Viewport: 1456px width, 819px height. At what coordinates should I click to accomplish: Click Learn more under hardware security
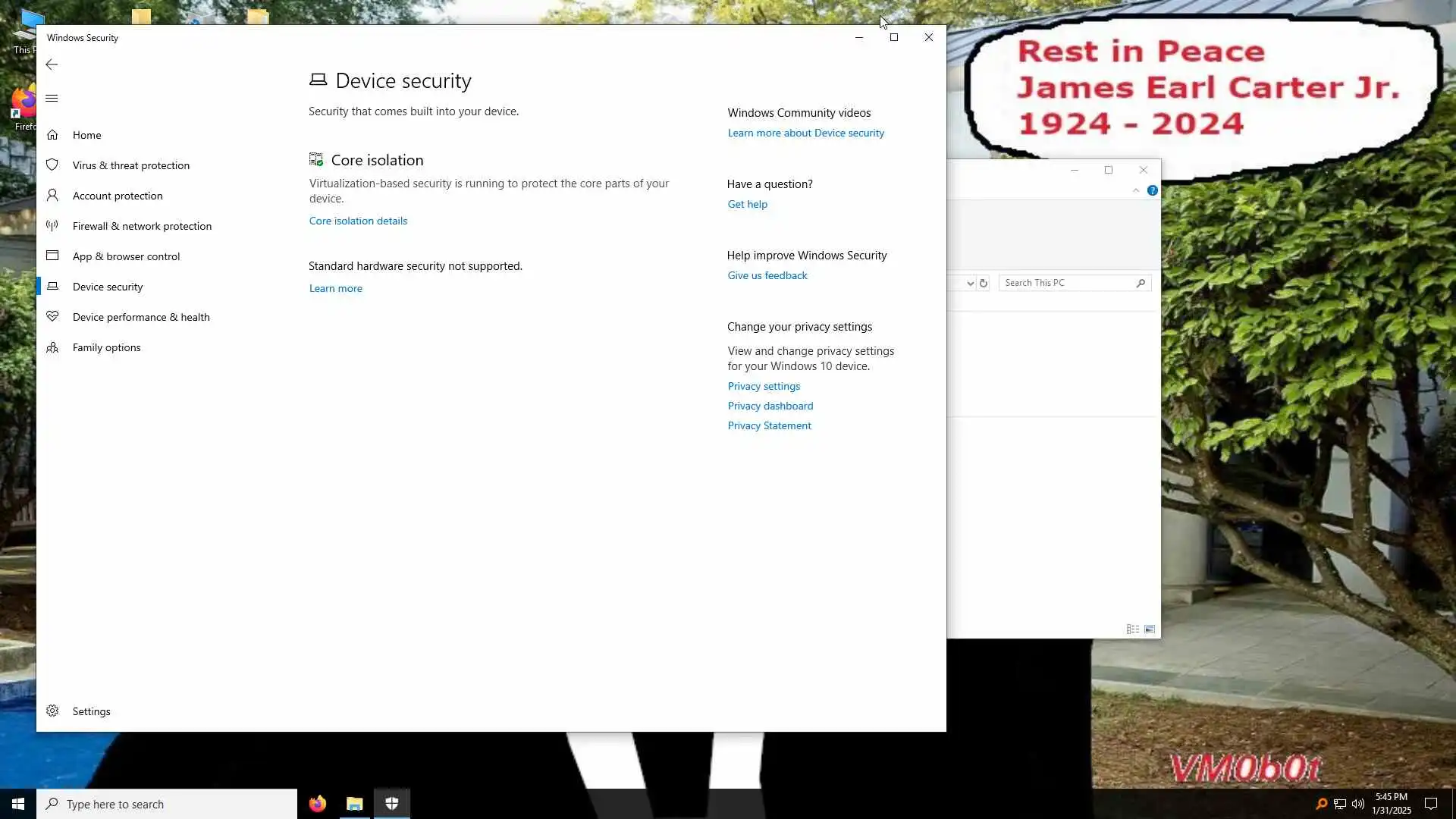click(335, 288)
